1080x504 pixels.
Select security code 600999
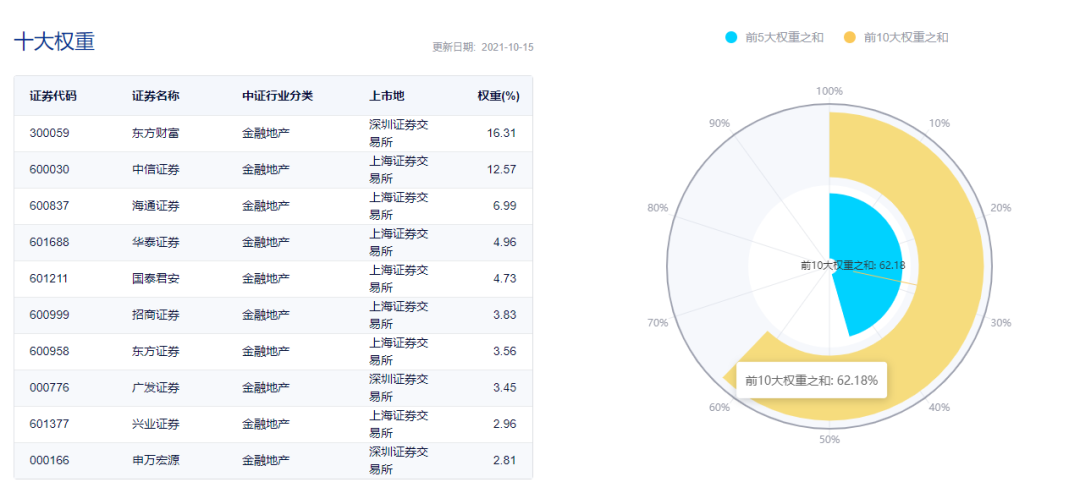[x=50, y=315]
